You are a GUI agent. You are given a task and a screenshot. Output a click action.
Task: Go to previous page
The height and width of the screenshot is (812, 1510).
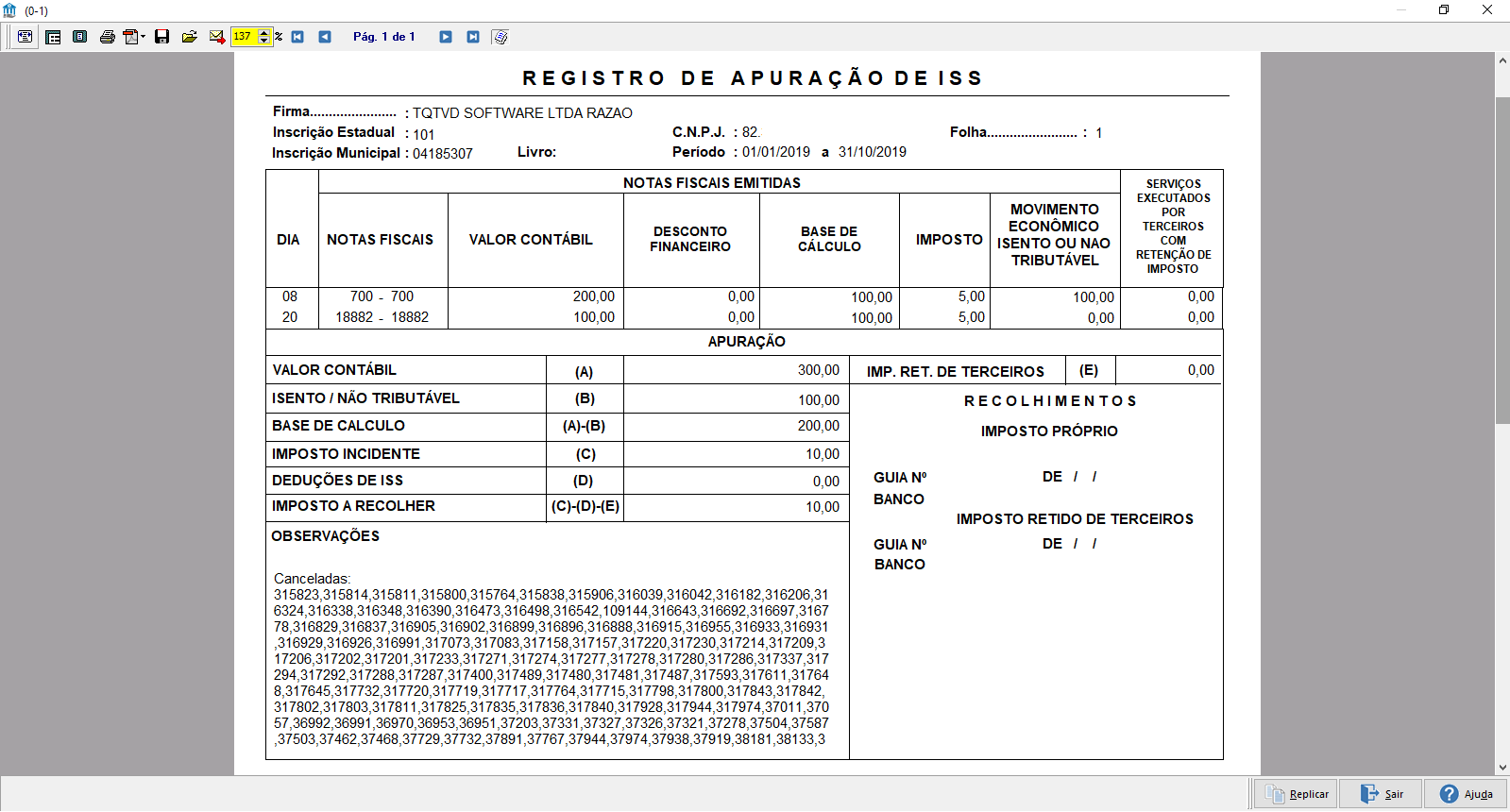coord(325,37)
